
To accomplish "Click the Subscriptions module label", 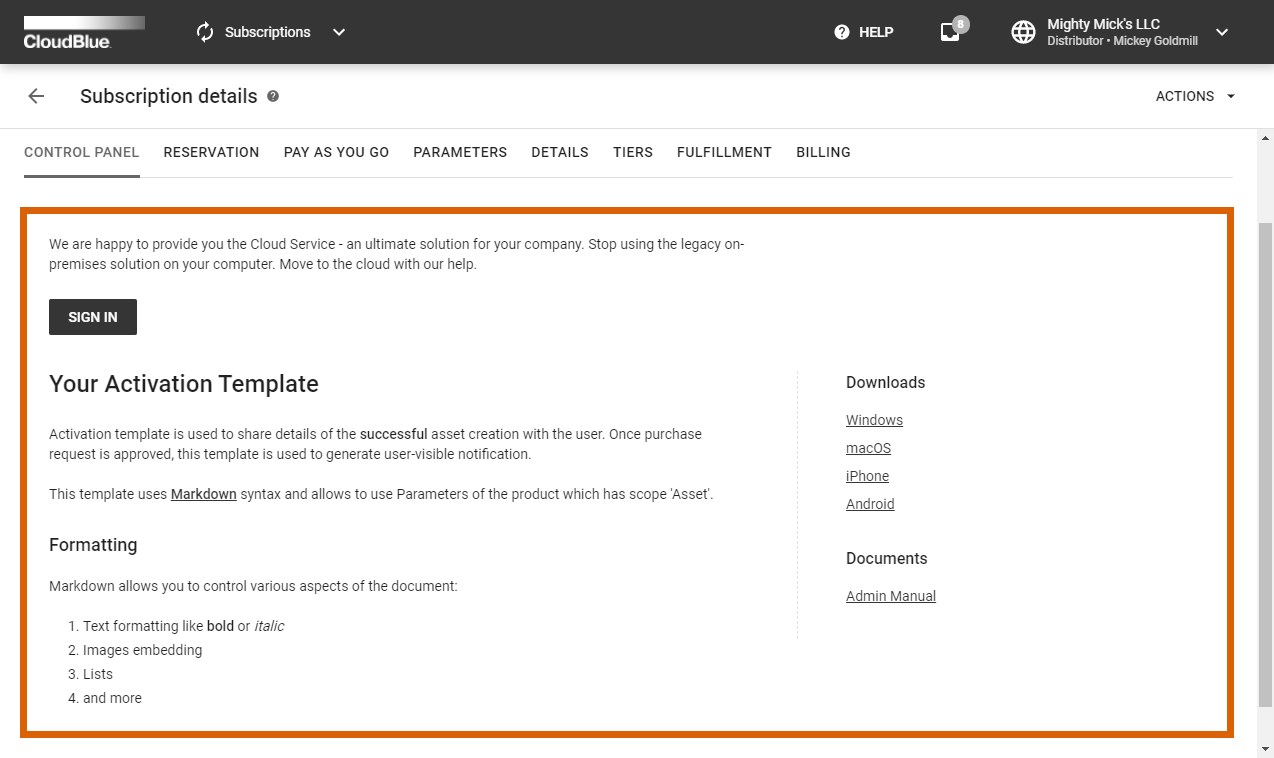I will [267, 32].
